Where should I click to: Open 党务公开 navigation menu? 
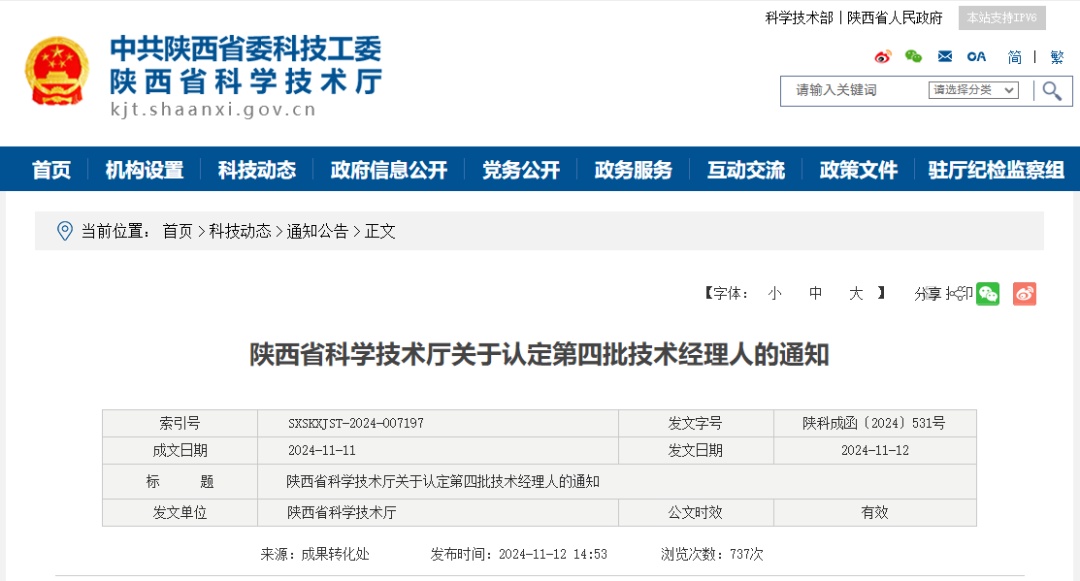(x=521, y=170)
